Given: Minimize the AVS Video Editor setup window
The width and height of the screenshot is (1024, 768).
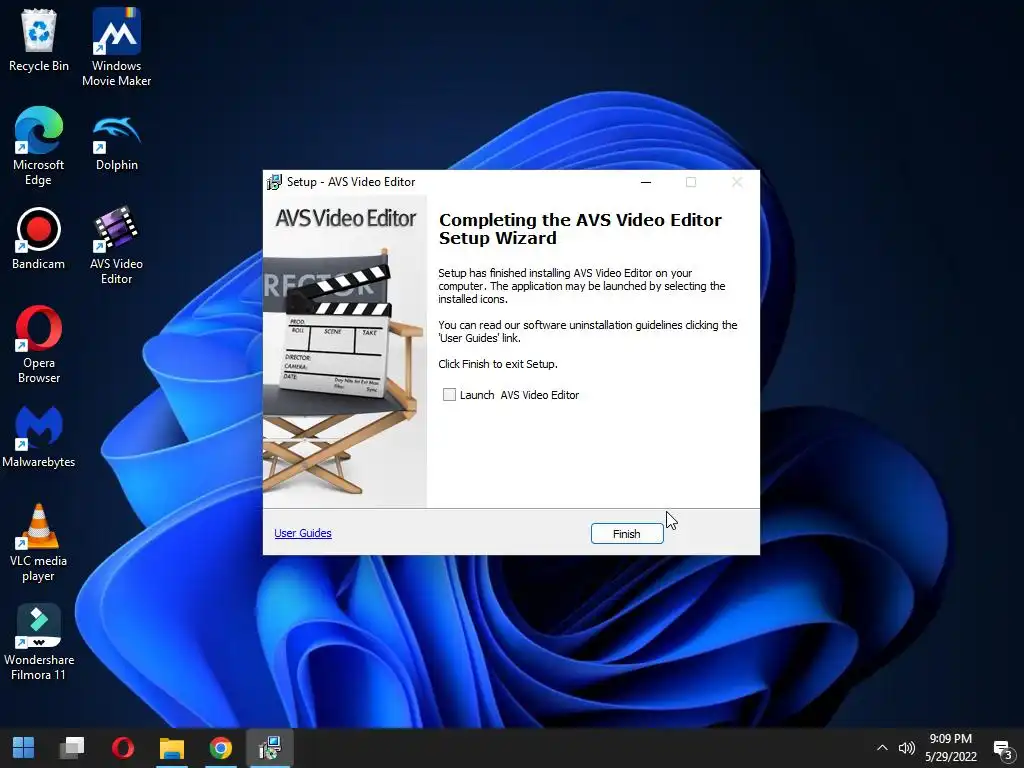Looking at the screenshot, I should pyautogui.click(x=646, y=182).
